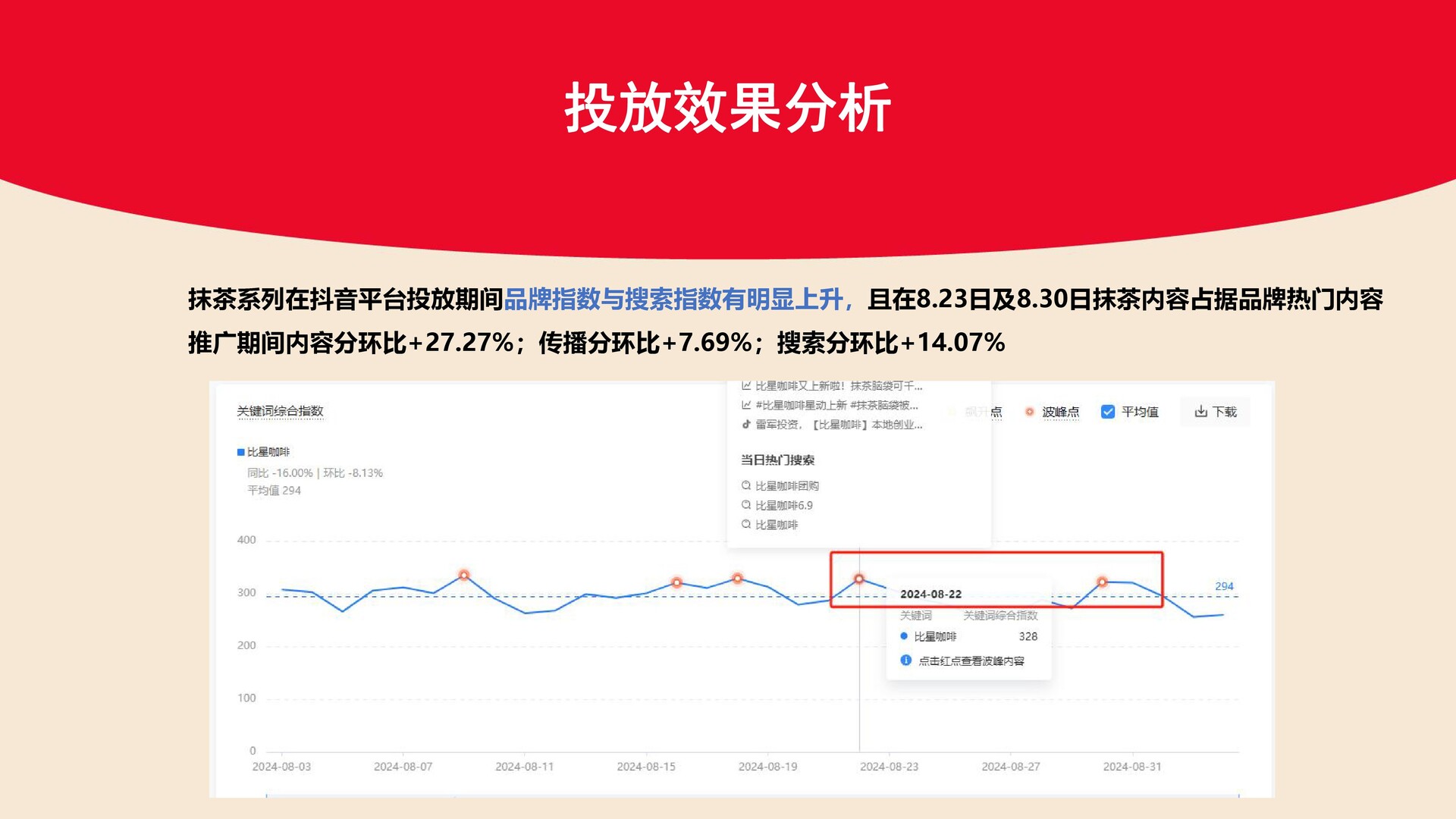Click the x-axis label 2024-08-15

click(x=646, y=767)
